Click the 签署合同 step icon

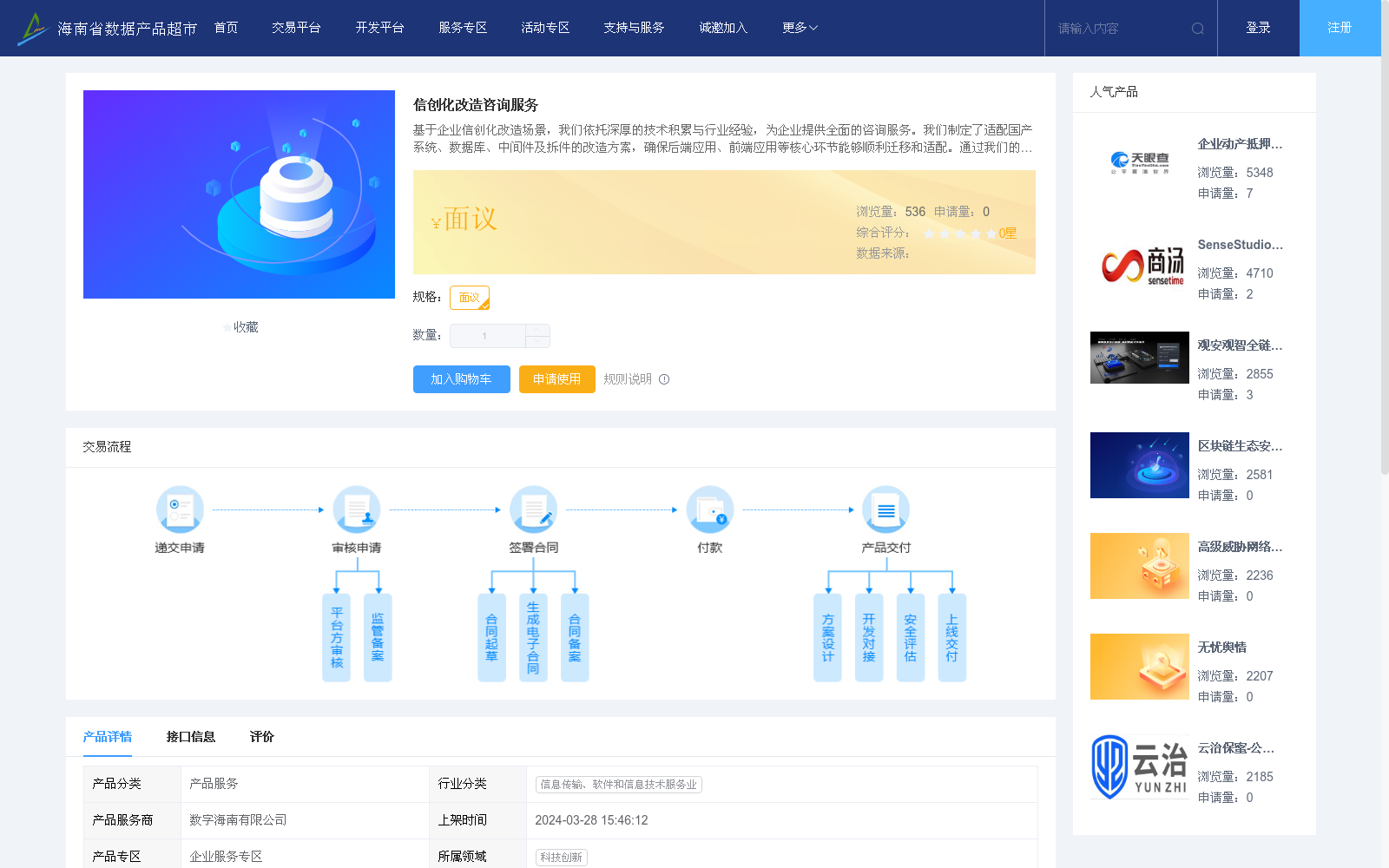pos(533,510)
